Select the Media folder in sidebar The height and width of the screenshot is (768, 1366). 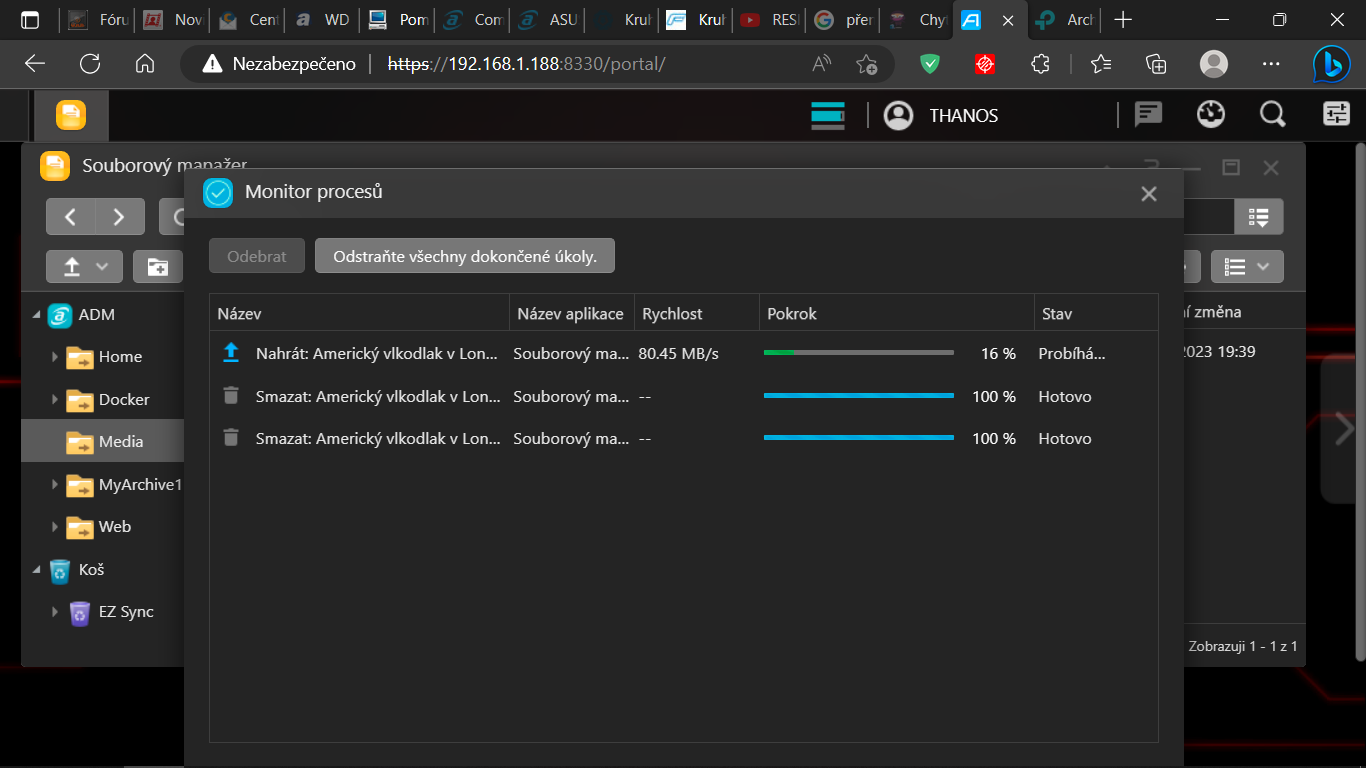click(x=120, y=442)
